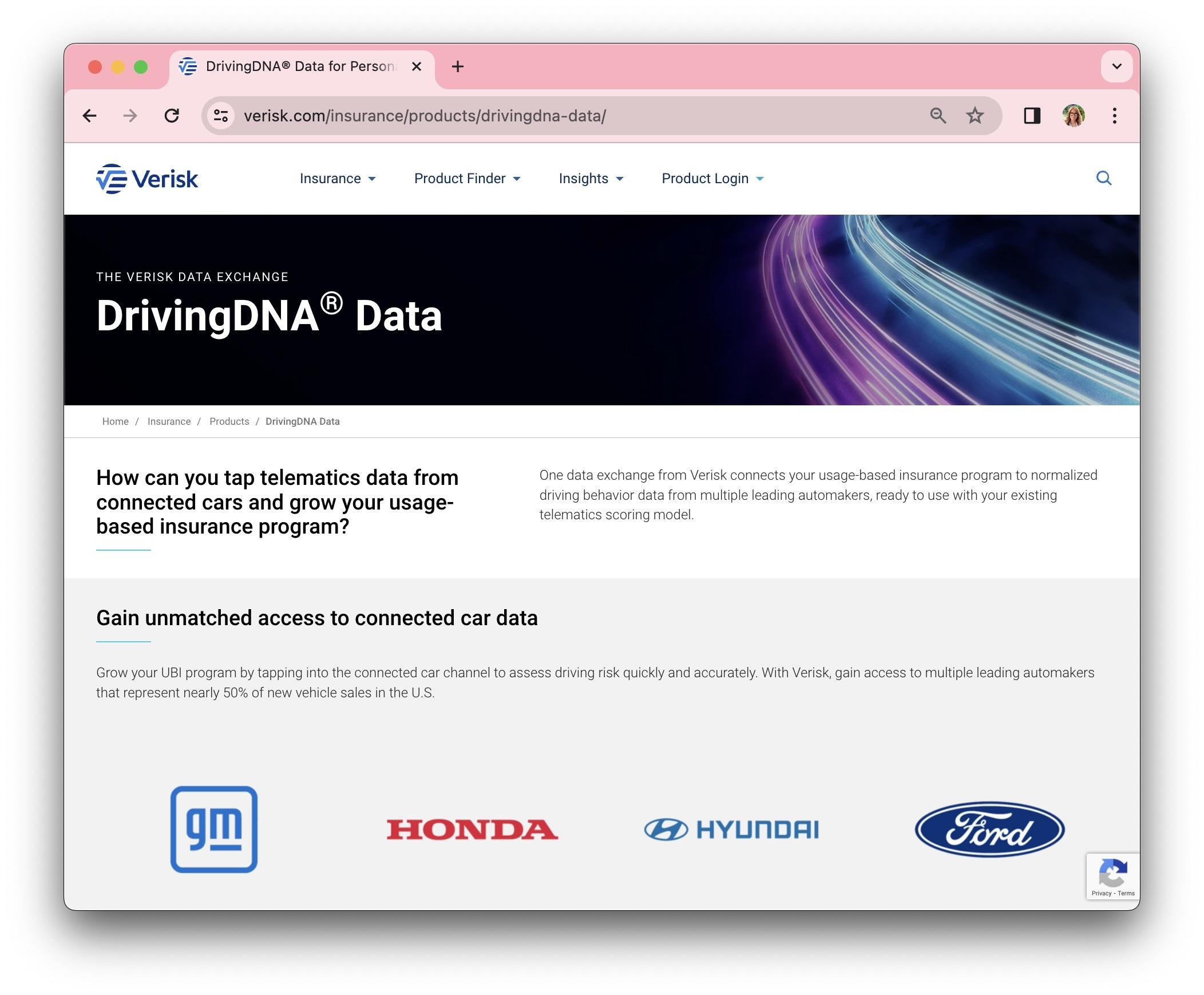This screenshot has height=995, width=1204.
Task: Click the browser back arrow
Action: coord(89,116)
